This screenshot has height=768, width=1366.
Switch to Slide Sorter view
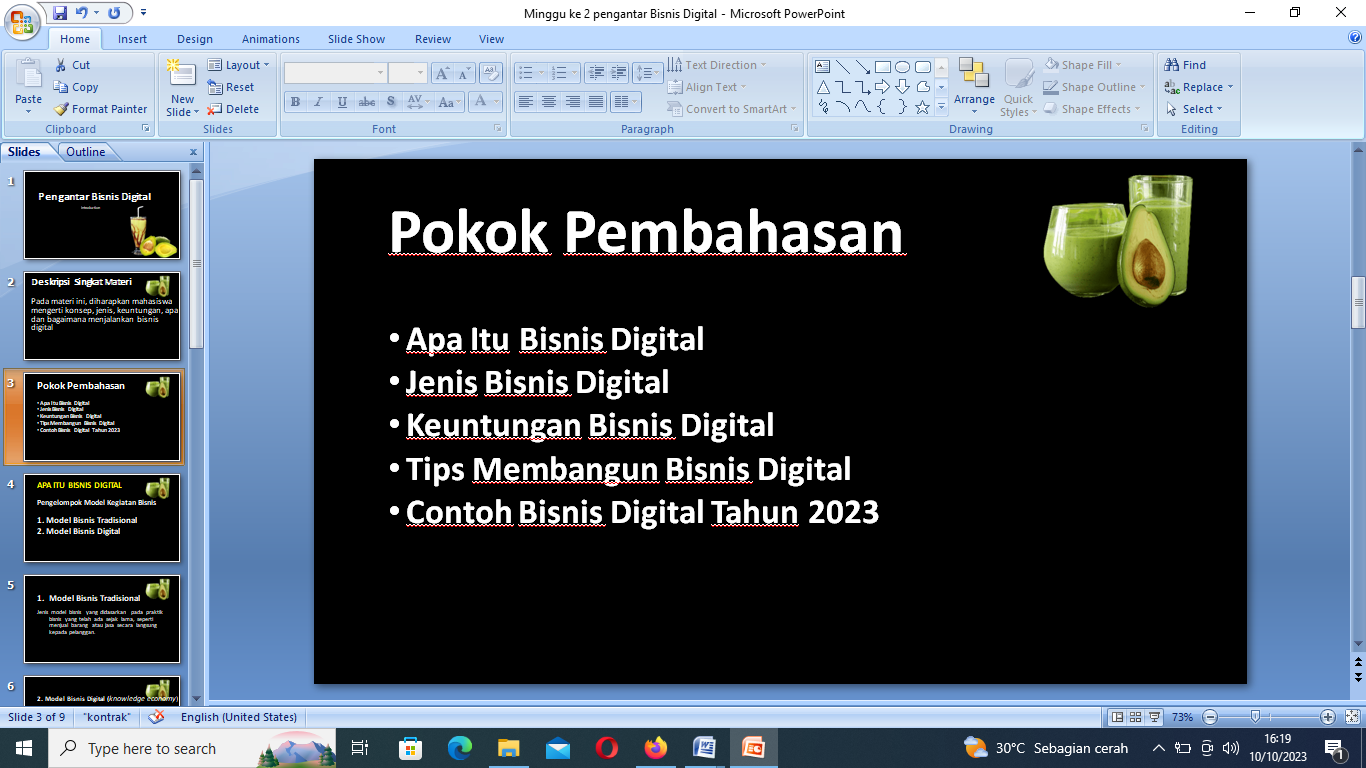pyautogui.click(x=1136, y=717)
